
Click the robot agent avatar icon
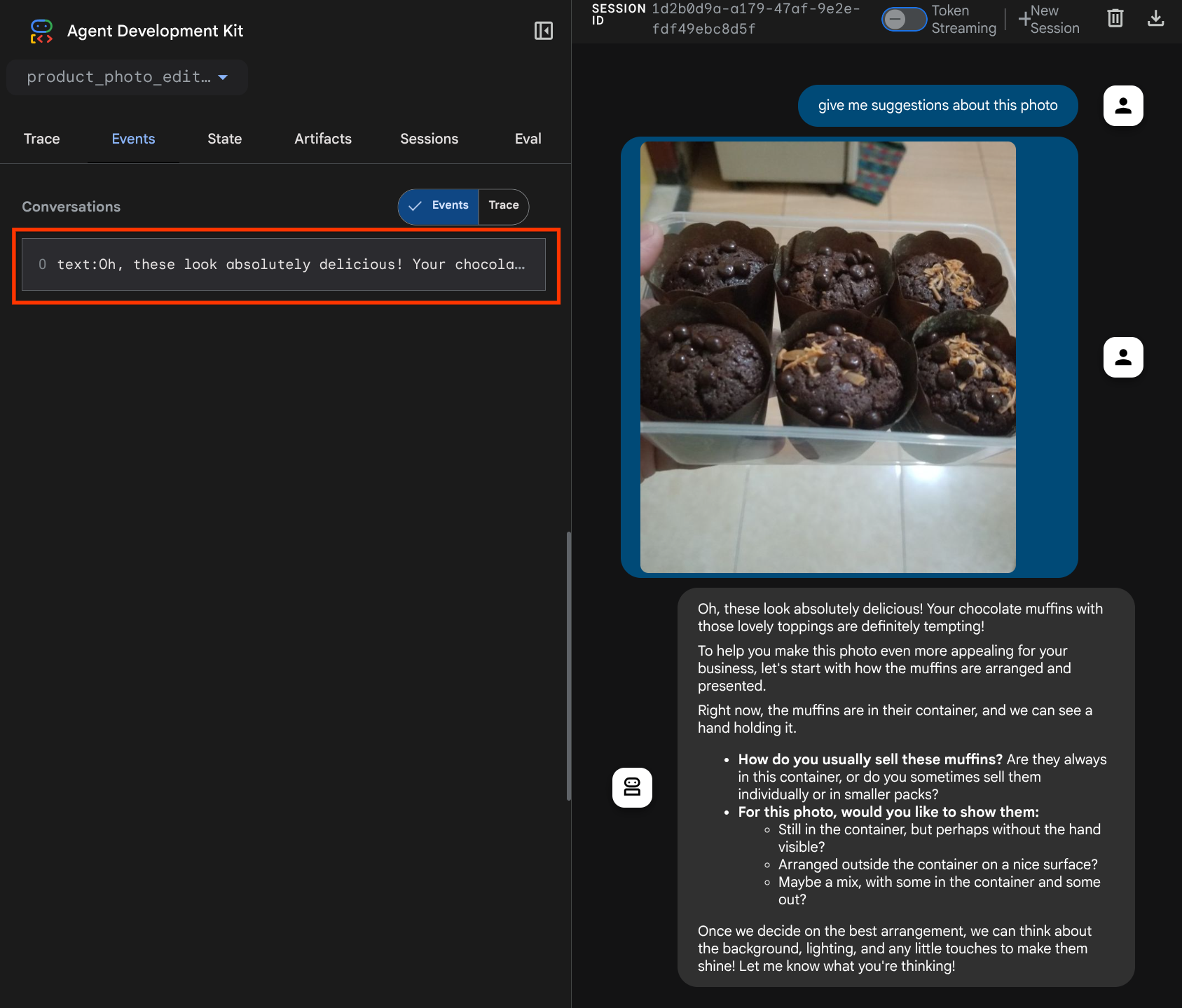coord(632,787)
